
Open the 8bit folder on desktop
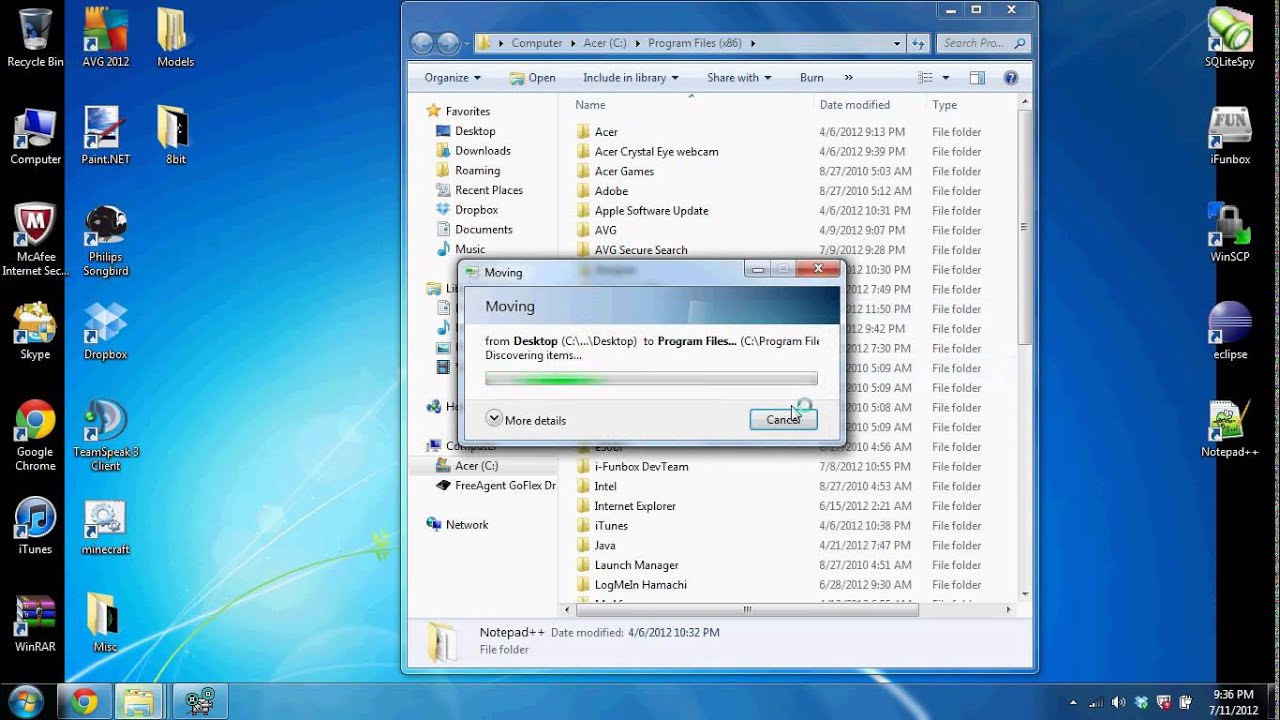(x=175, y=136)
